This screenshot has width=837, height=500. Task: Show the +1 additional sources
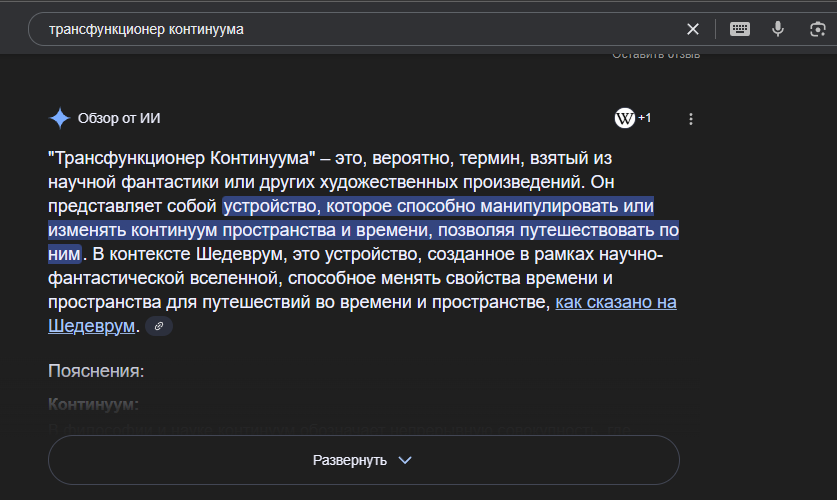[x=644, y=118]
